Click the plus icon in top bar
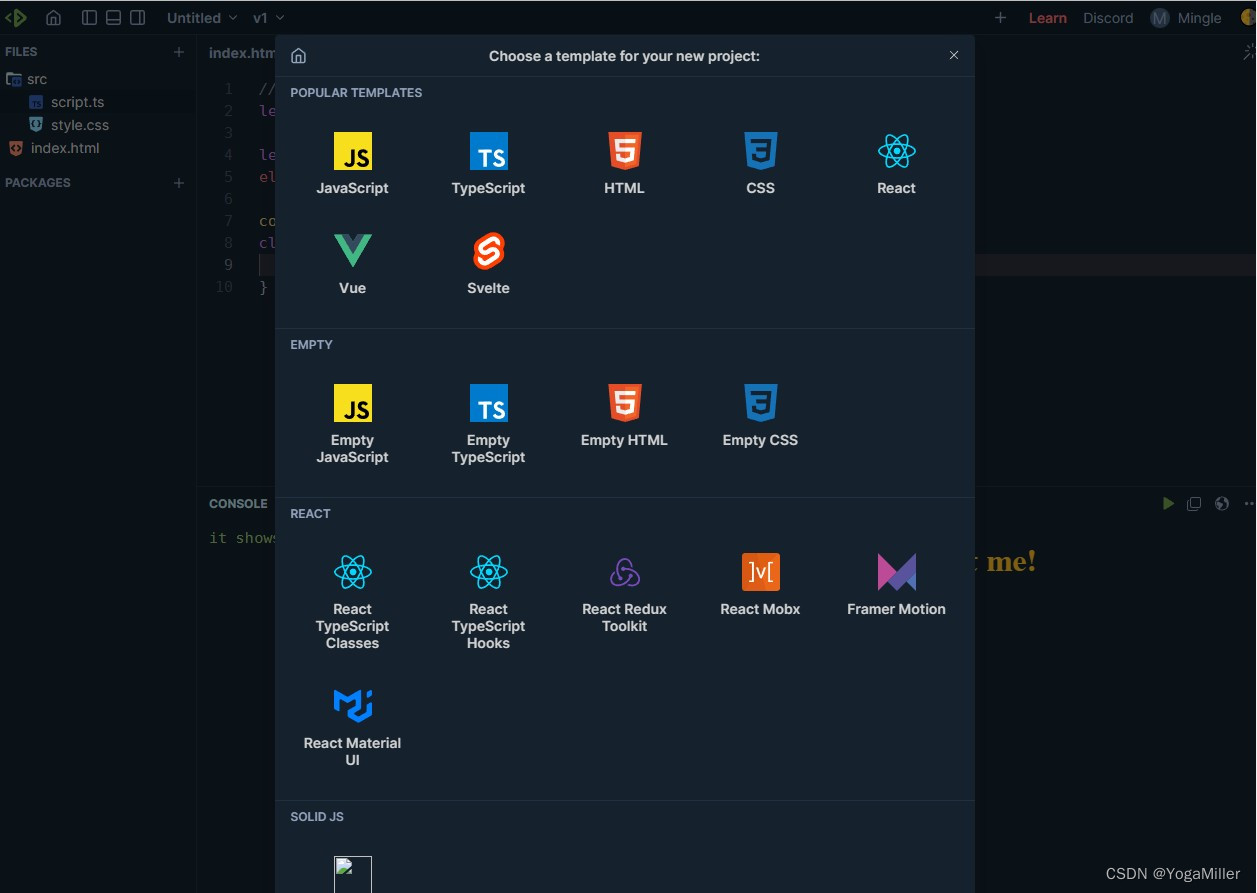Image resolution: width=1257 pixels, height=893 pixels. (1000, 18)
